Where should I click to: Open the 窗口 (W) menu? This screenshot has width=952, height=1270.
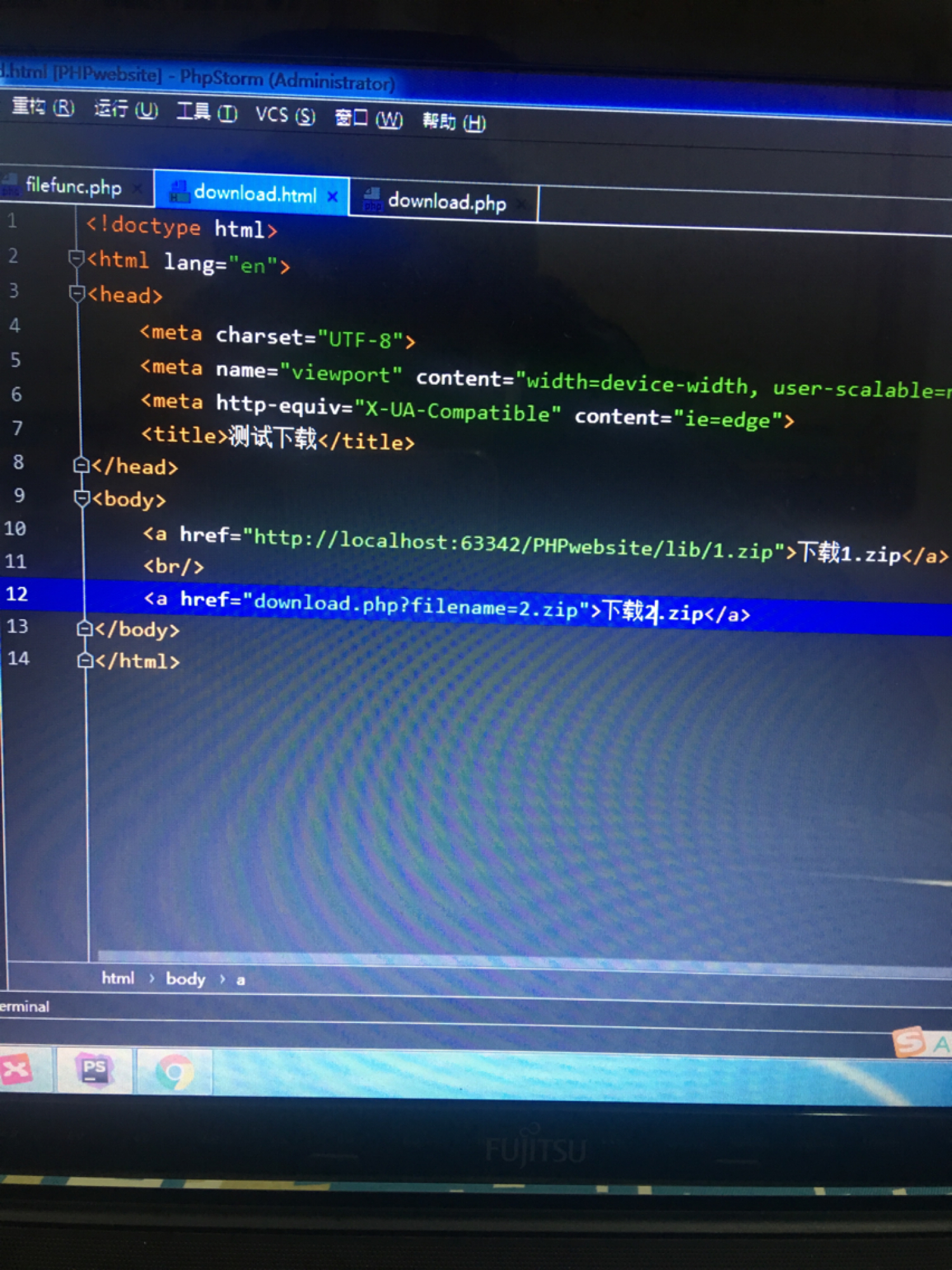368,118
